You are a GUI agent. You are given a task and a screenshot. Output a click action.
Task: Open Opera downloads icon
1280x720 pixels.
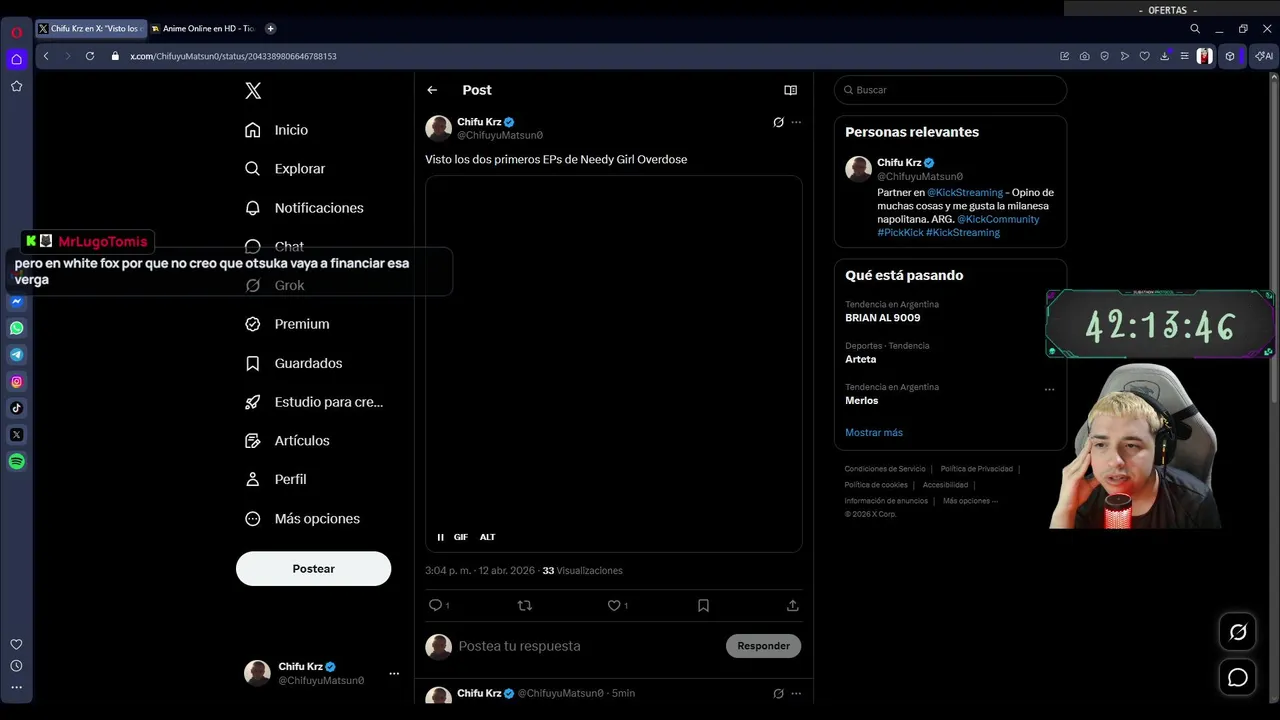[1164, 56]
